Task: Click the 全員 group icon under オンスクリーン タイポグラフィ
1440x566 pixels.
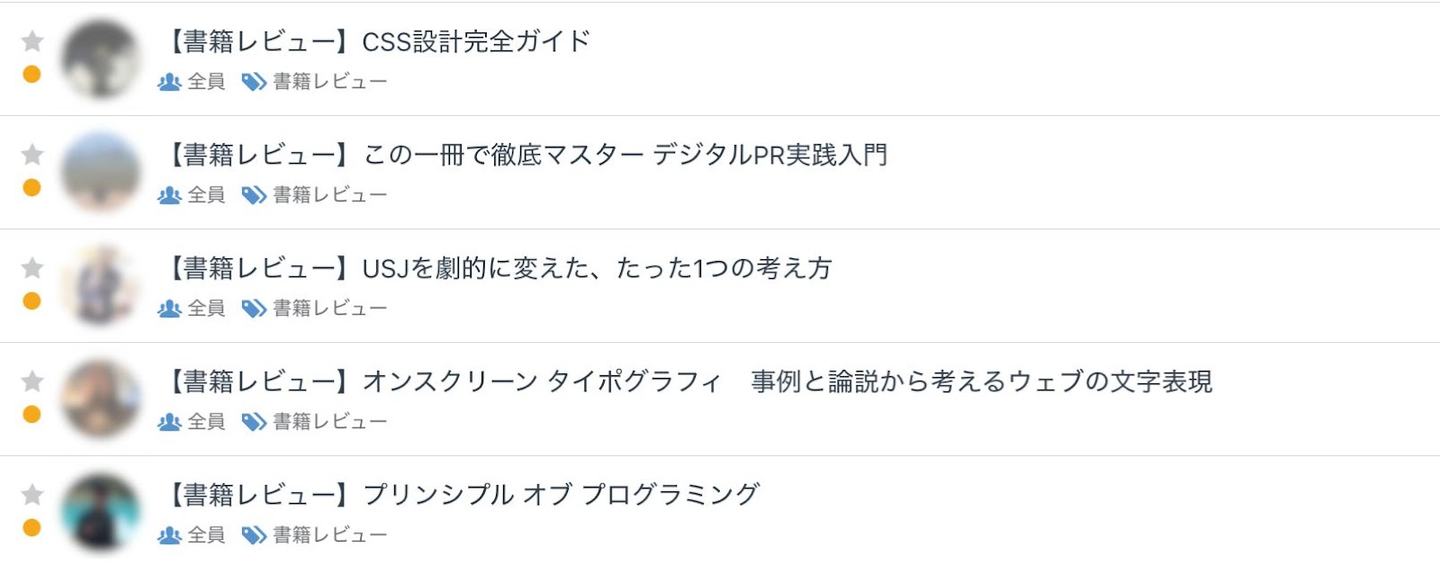Action: (x=170, y=422)
